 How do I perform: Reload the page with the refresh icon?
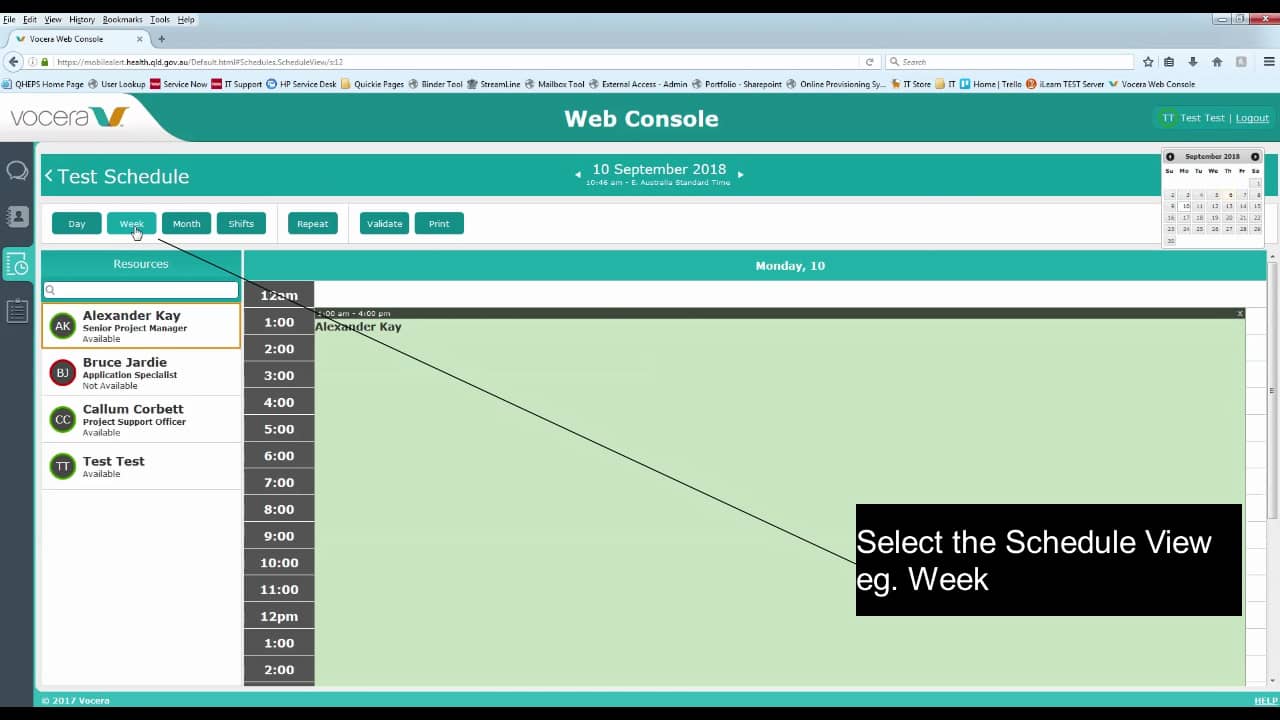click(x=869, y=62)
